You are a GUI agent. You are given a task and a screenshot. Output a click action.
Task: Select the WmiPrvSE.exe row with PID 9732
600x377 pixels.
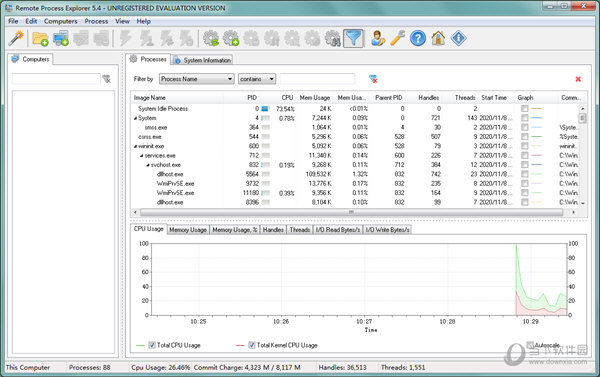pos(355,183)
